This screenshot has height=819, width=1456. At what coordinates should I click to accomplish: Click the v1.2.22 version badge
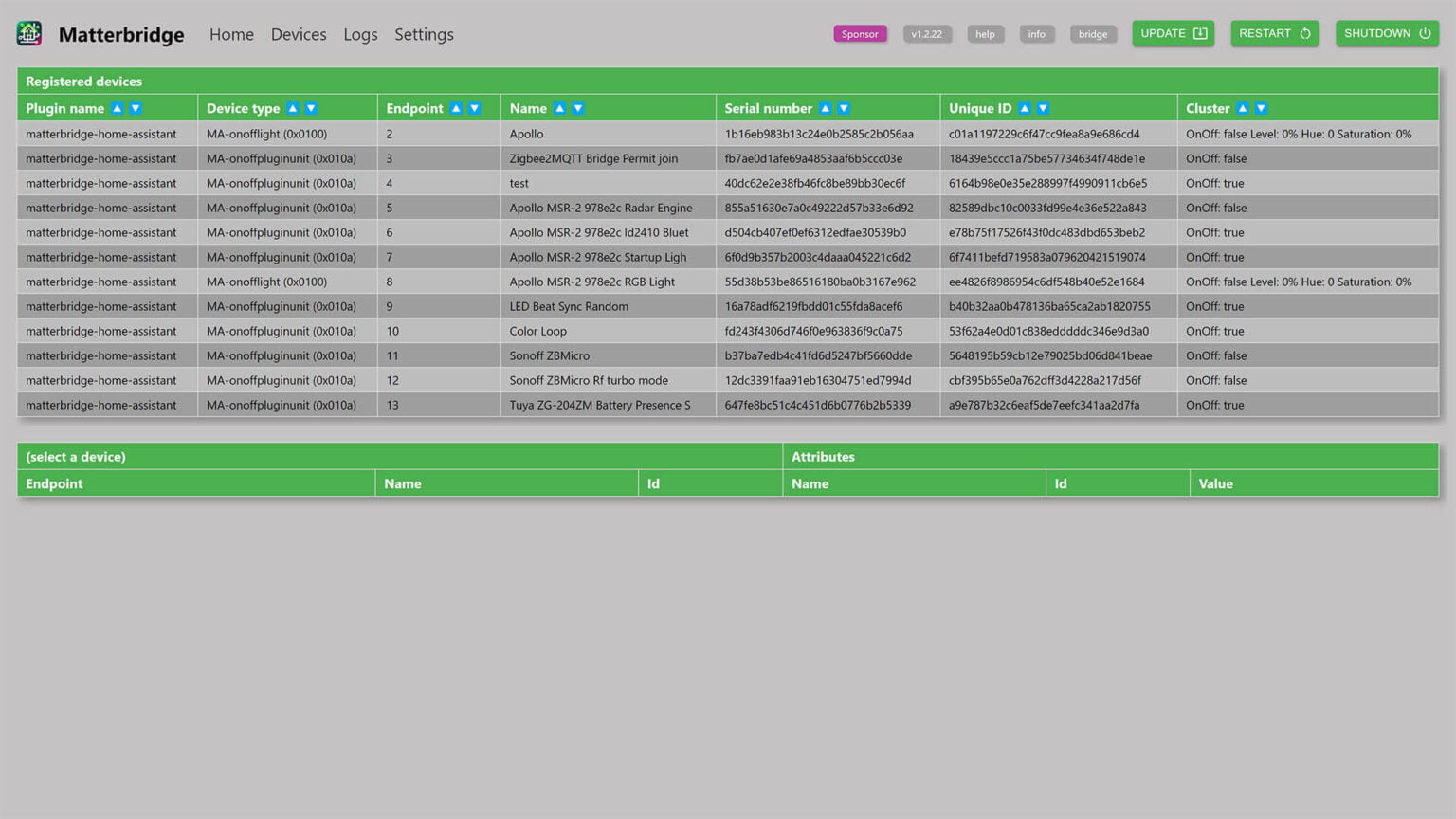tap(926, 34)
